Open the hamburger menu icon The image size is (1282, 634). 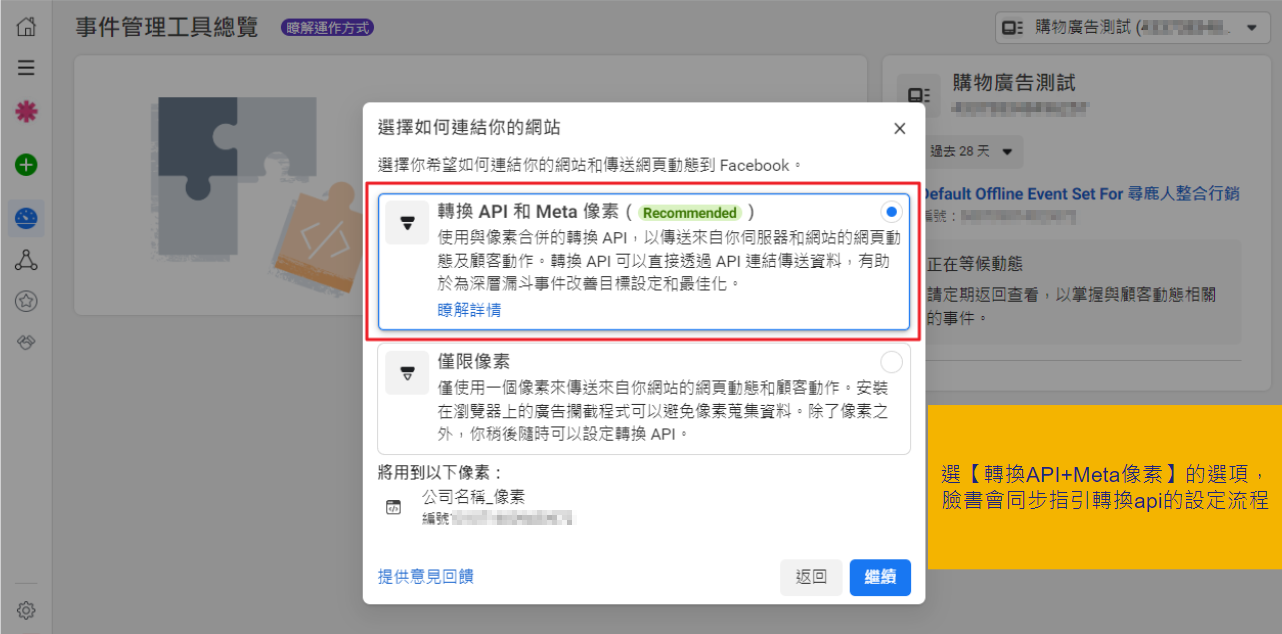27,68
